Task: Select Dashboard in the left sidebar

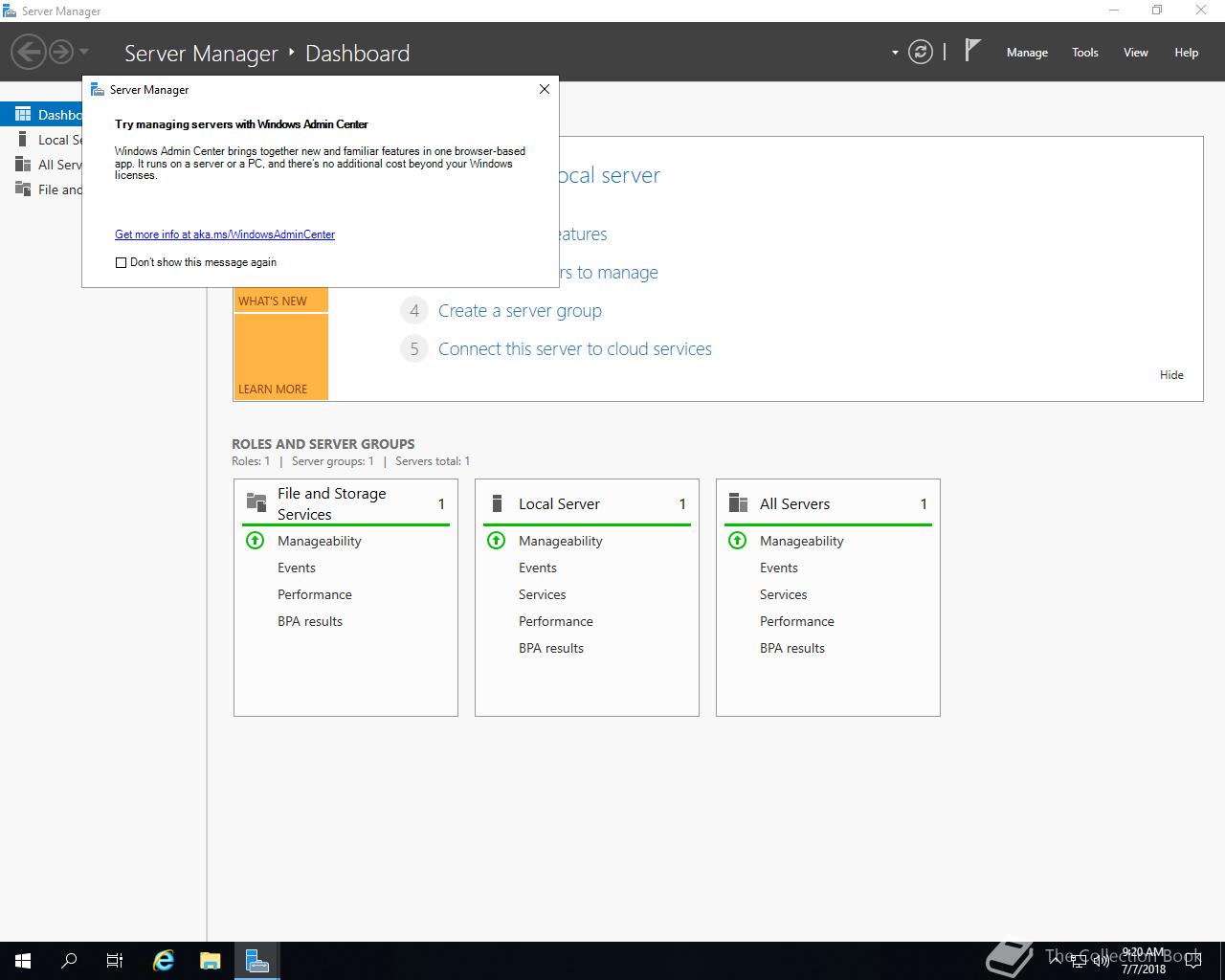Action: [x=41, y=115]
